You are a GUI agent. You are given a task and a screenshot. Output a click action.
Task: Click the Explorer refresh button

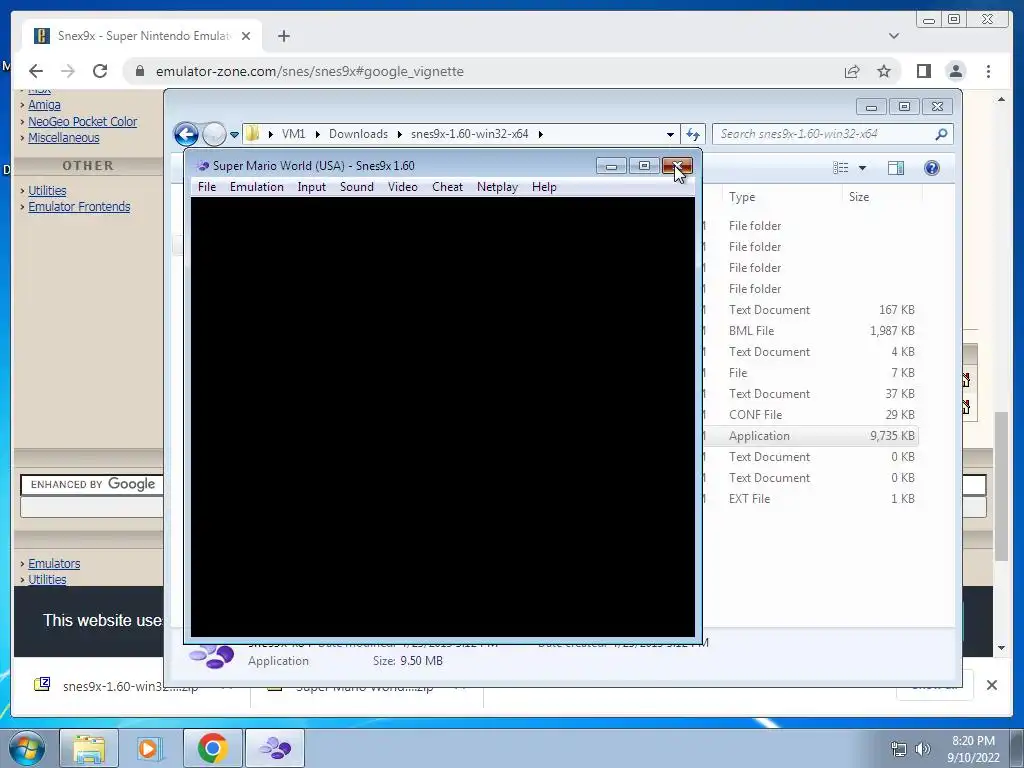(692, 135)
